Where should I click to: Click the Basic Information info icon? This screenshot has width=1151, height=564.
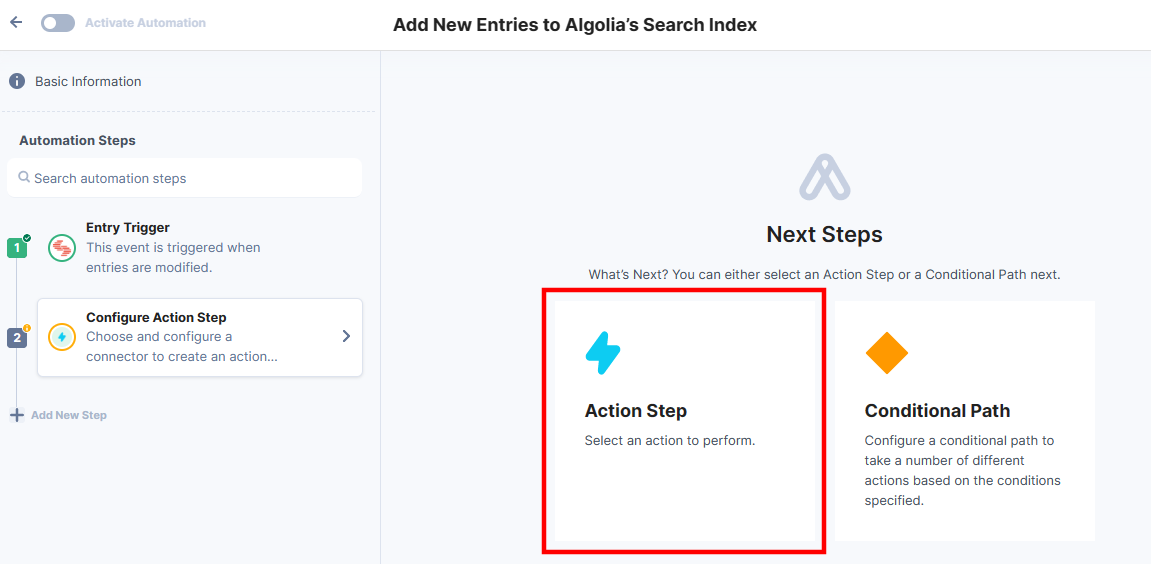click(x=17, y=81)
